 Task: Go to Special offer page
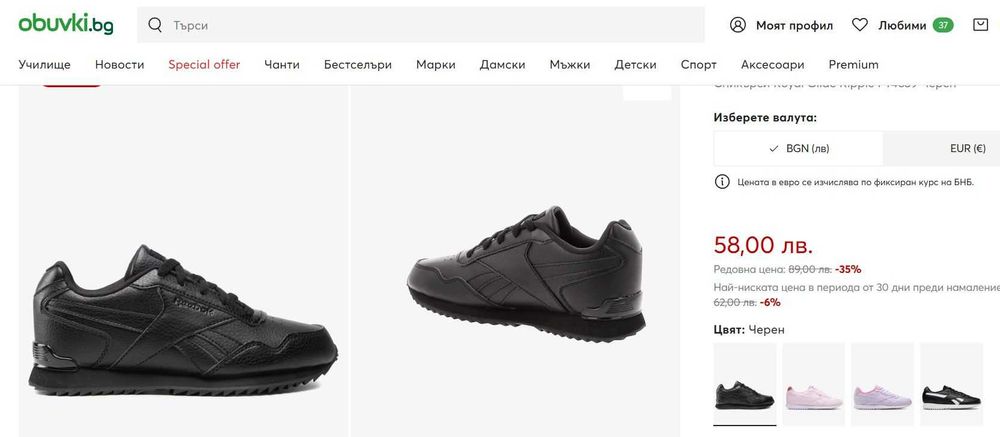click(x=204, y=65)
